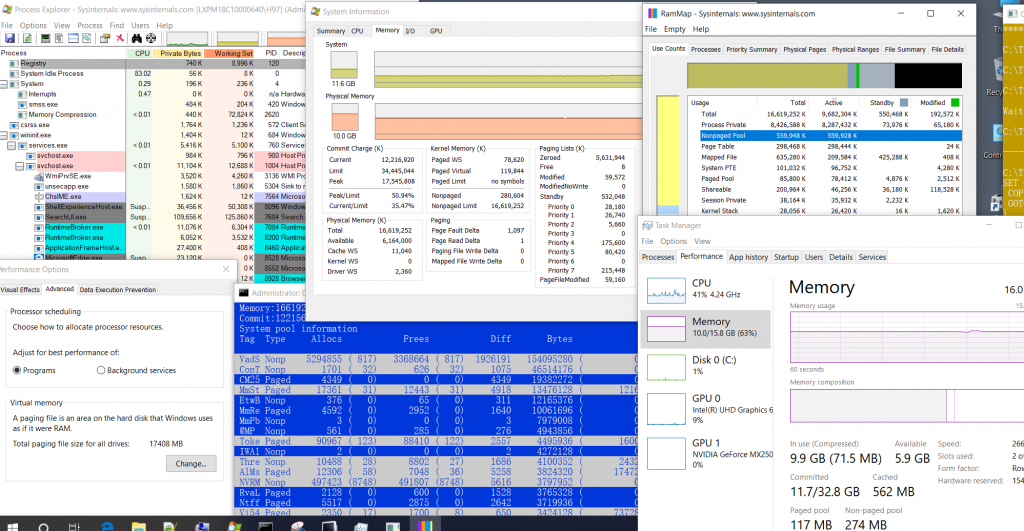Click the RamMap title bar app icon
Screen dimensions: 1024x531
coord(652,13)
